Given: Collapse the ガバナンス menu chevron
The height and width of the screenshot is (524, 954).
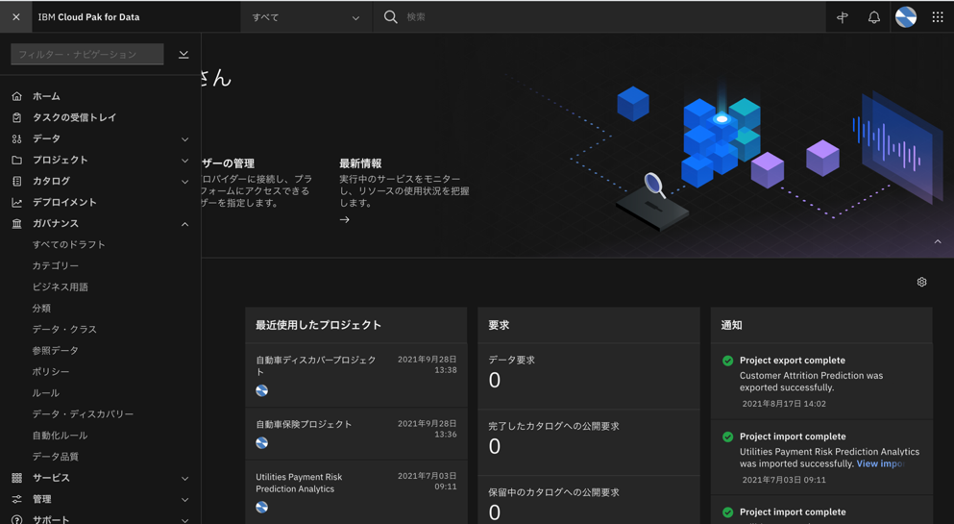Looking at the screenshot, I should tap(185, 225).
